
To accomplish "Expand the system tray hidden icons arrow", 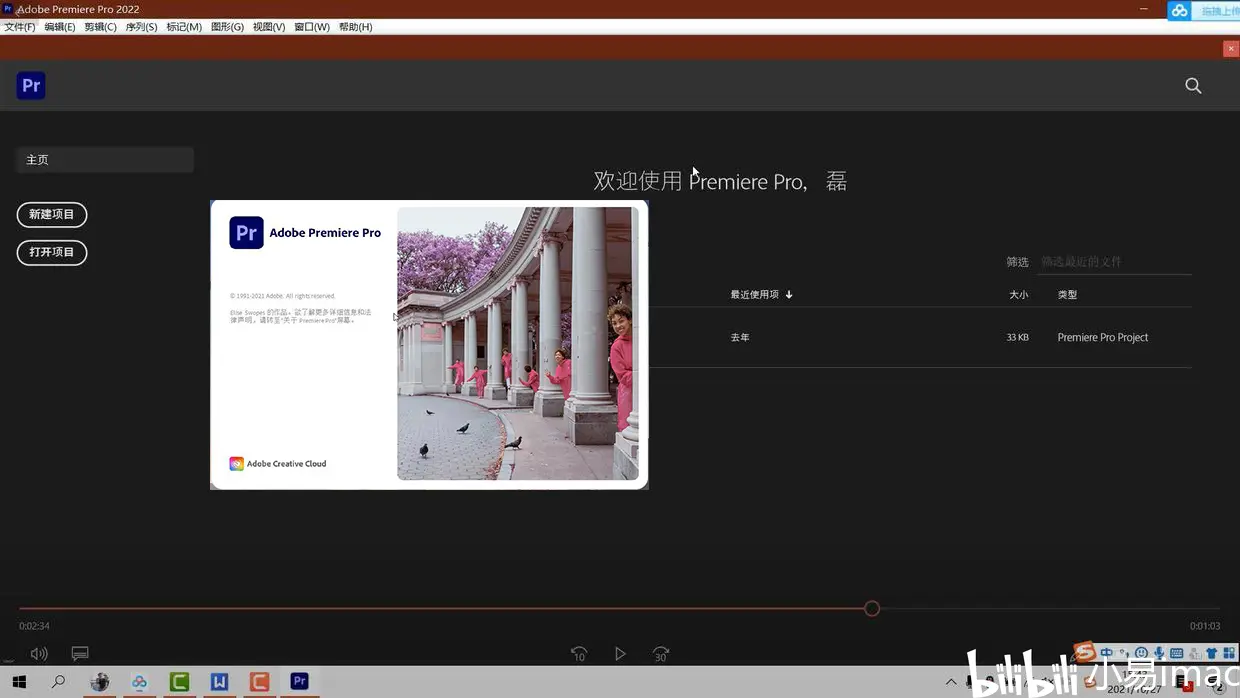I will [x=951, y=682].
